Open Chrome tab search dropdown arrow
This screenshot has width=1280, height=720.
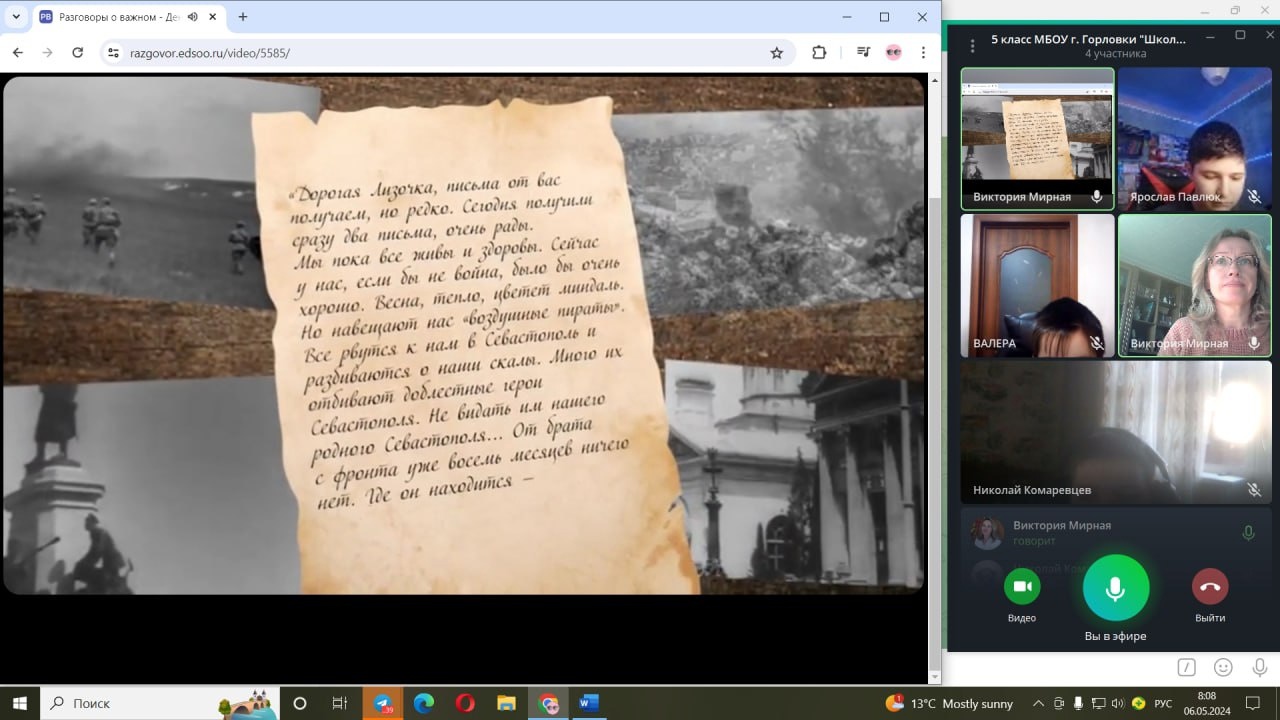[16, 17]
